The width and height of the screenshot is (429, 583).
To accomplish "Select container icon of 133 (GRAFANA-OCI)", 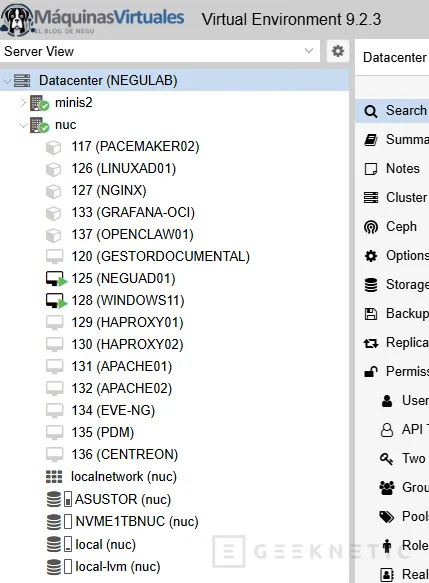I will [x=54, y=213].
